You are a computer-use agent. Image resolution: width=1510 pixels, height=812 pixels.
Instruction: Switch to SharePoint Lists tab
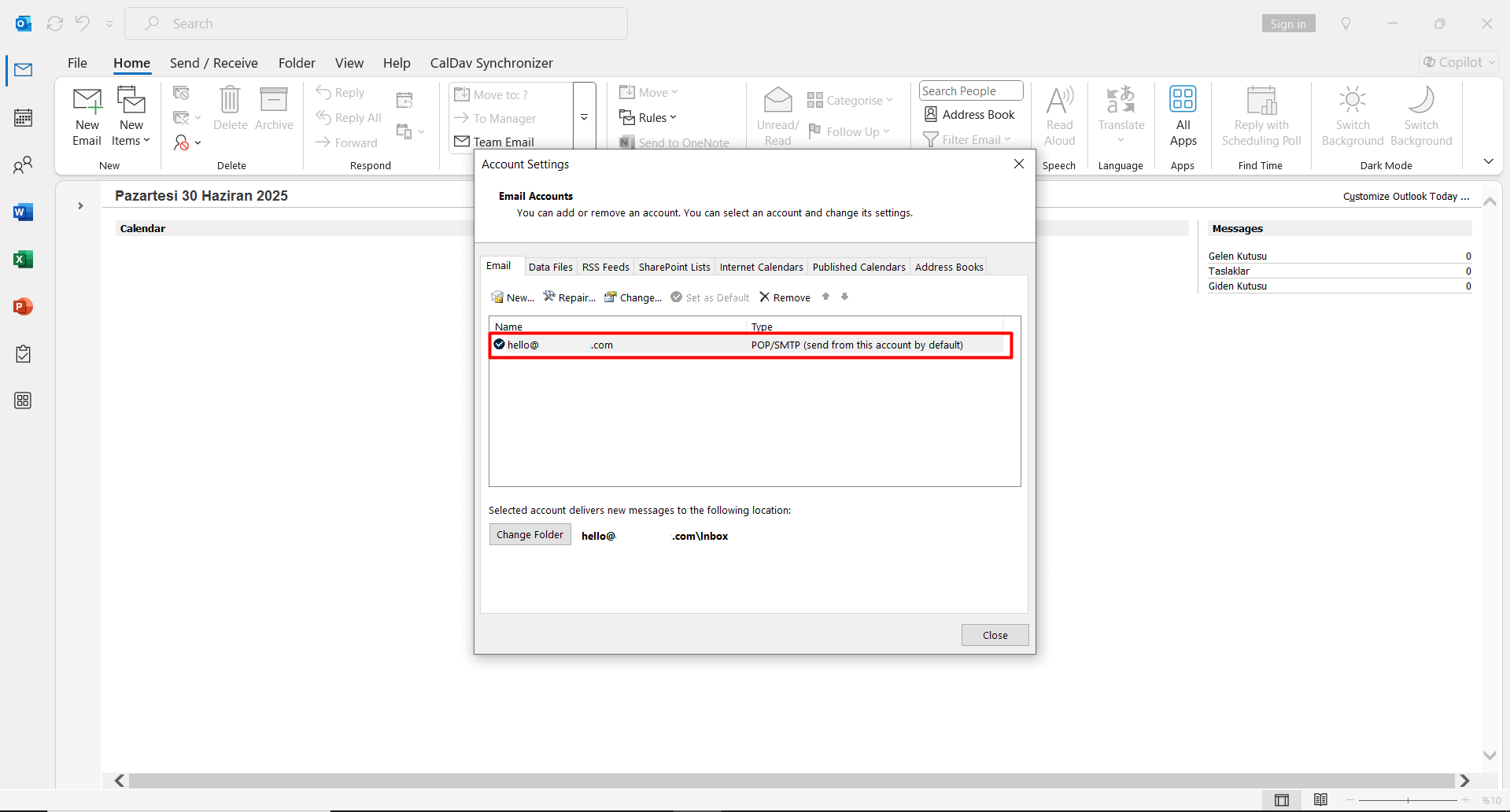point(674,268)
